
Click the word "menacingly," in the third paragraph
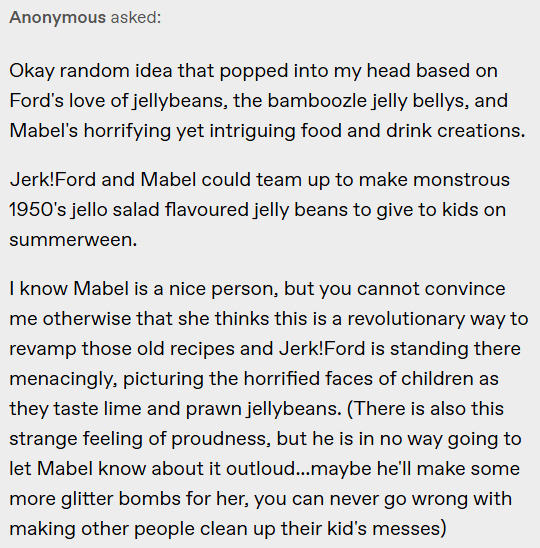[64, 379]
